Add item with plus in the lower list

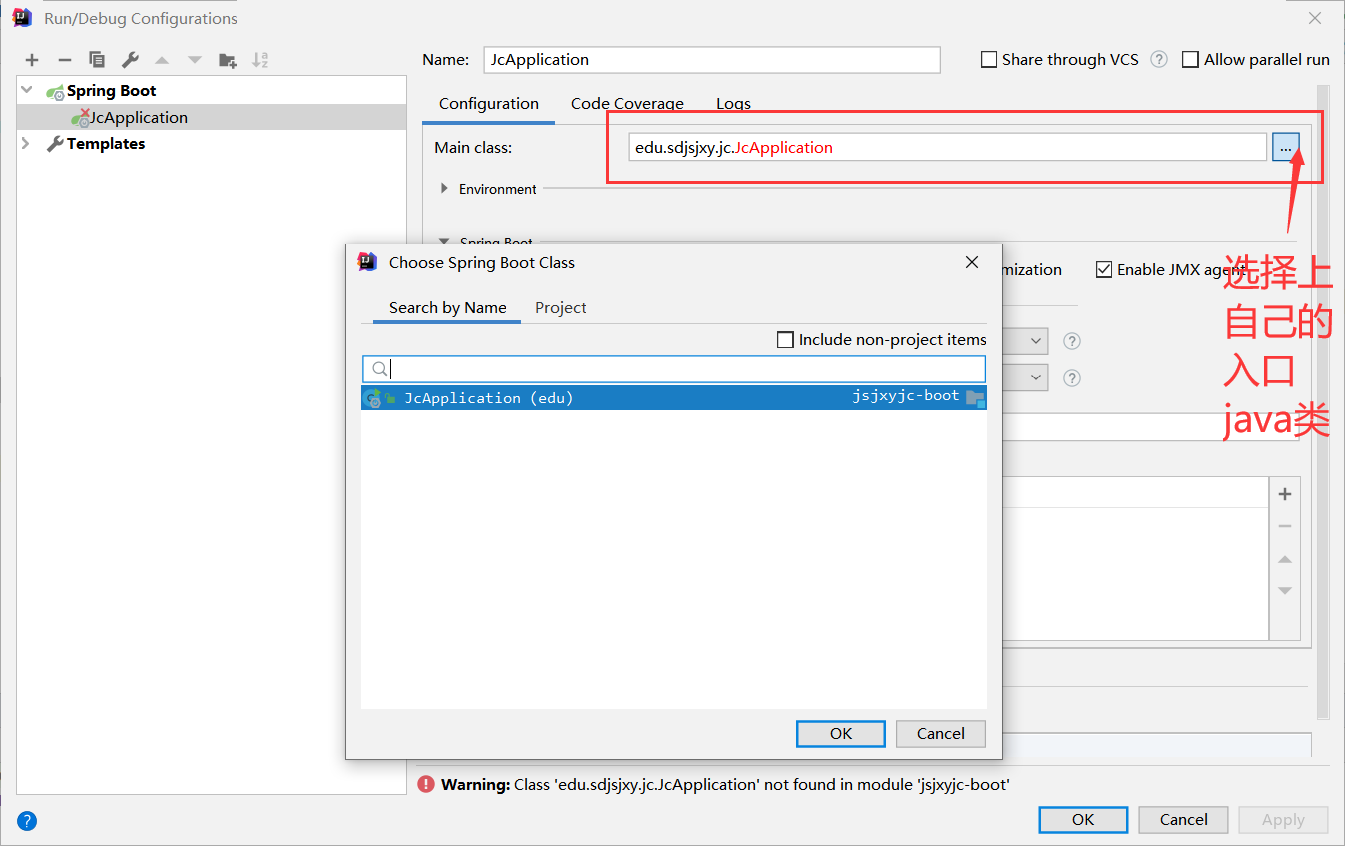1285,494
